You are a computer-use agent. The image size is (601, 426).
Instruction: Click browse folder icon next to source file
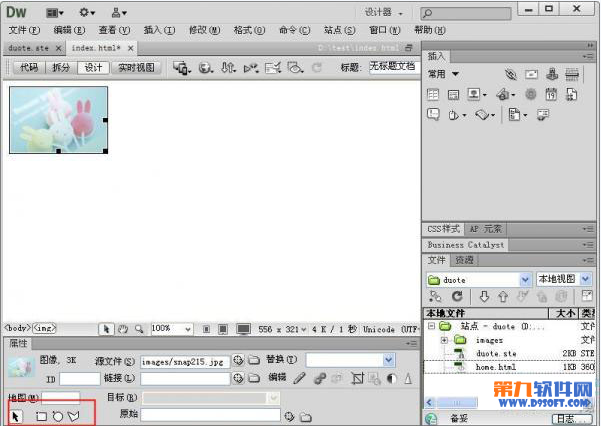tap(253, 360)
